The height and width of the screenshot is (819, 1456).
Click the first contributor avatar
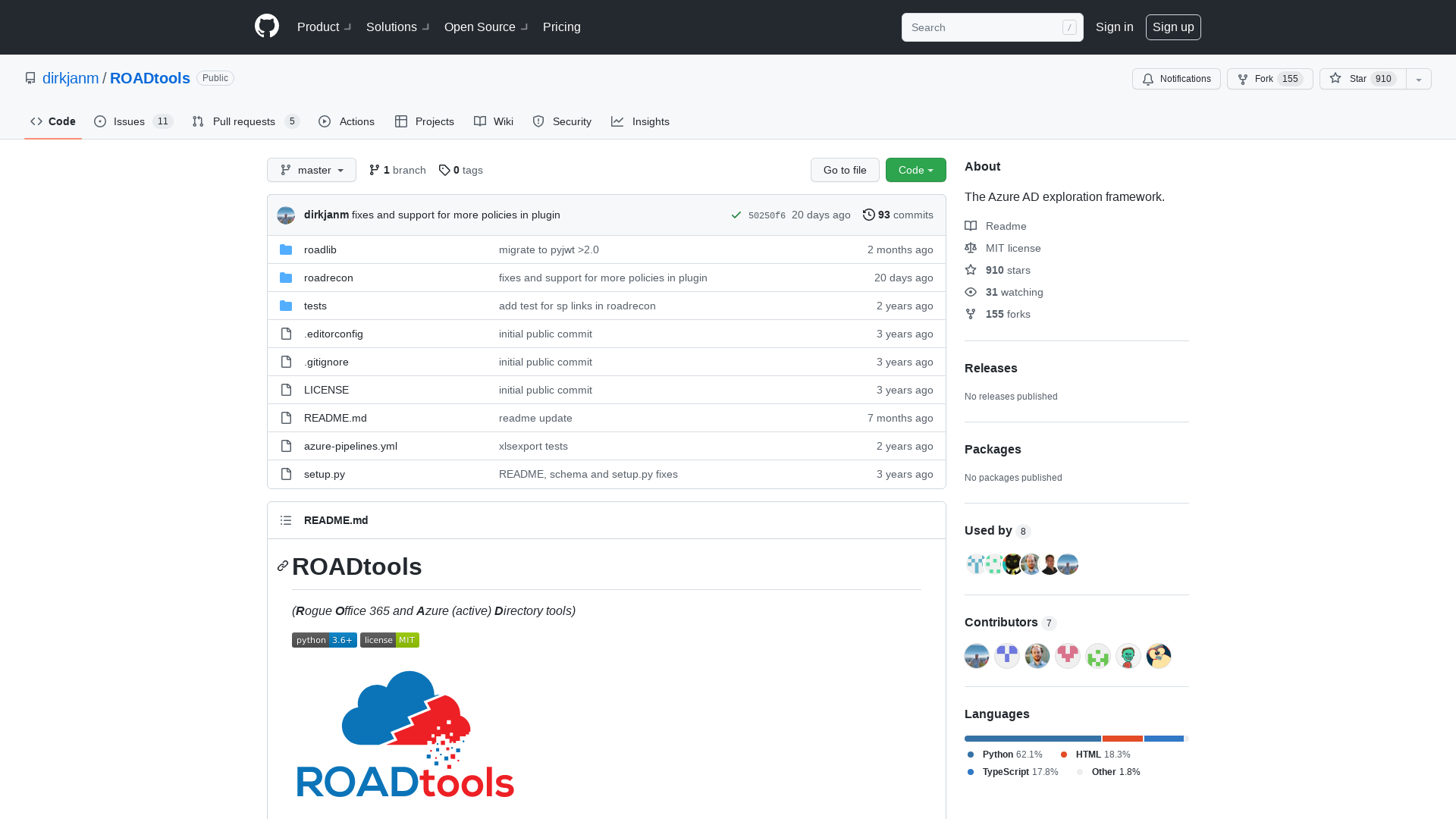point(977,656)
